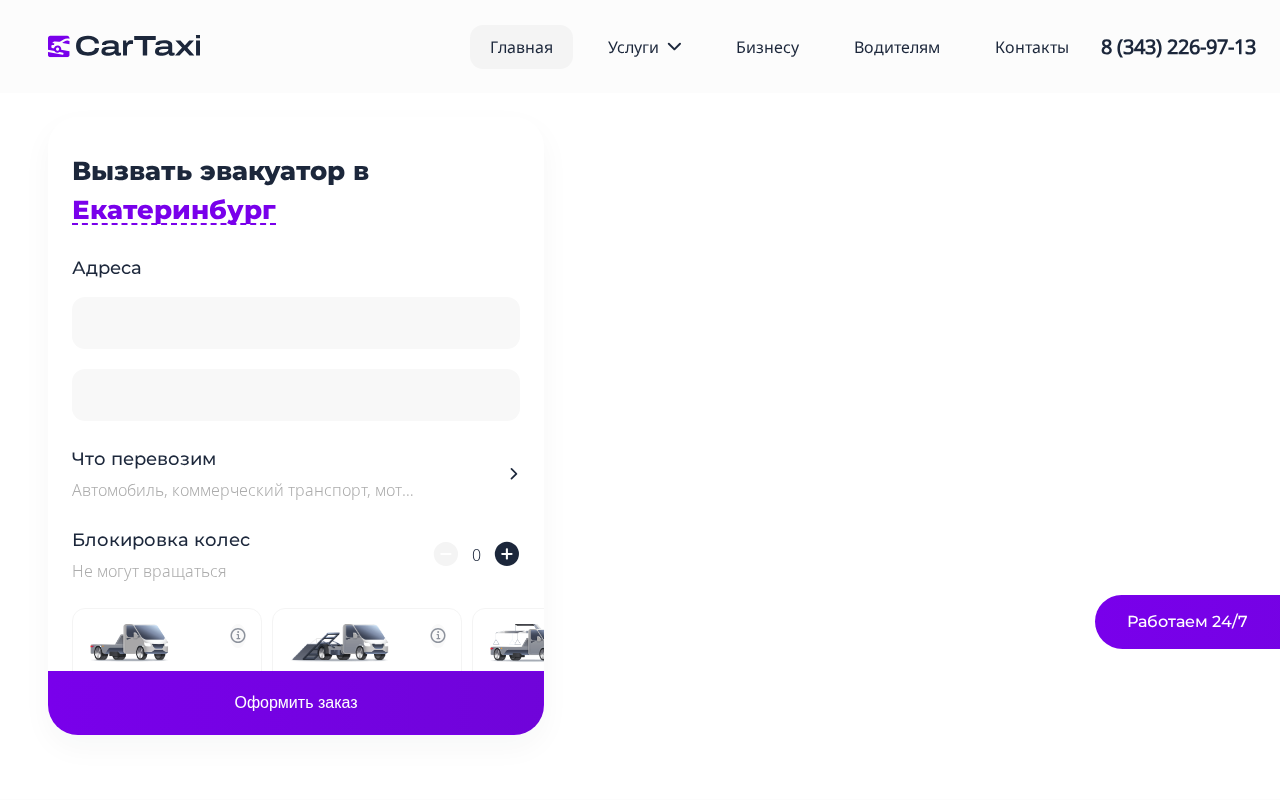Expand the Услуги dropdown menu
The width and height of the screenshot is (1280, 800).
pyautogui.click(x=644, y=47)
